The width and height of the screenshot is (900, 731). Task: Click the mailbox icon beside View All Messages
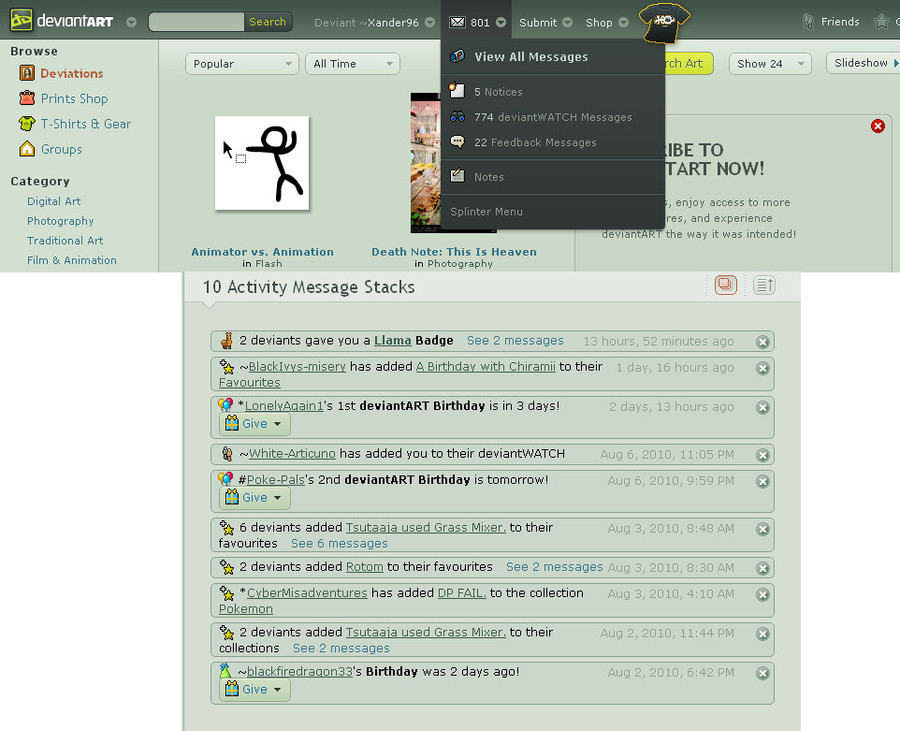pos(457,56)
